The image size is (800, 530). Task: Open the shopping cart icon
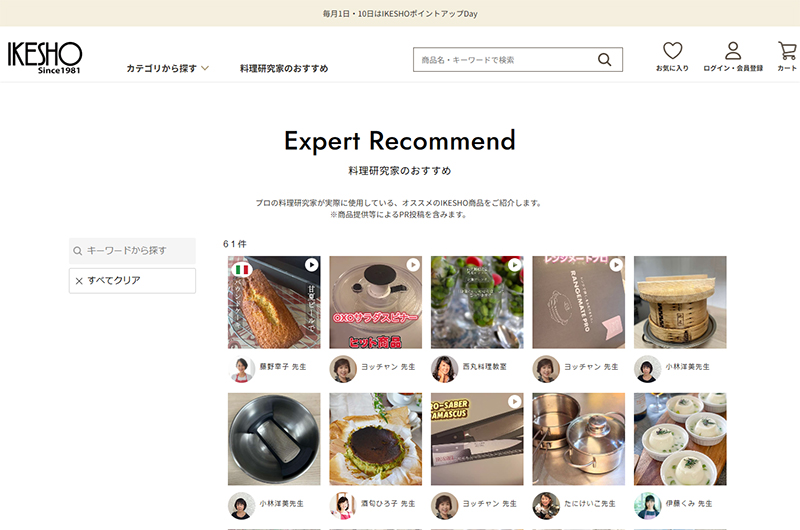tap(787, 51)
